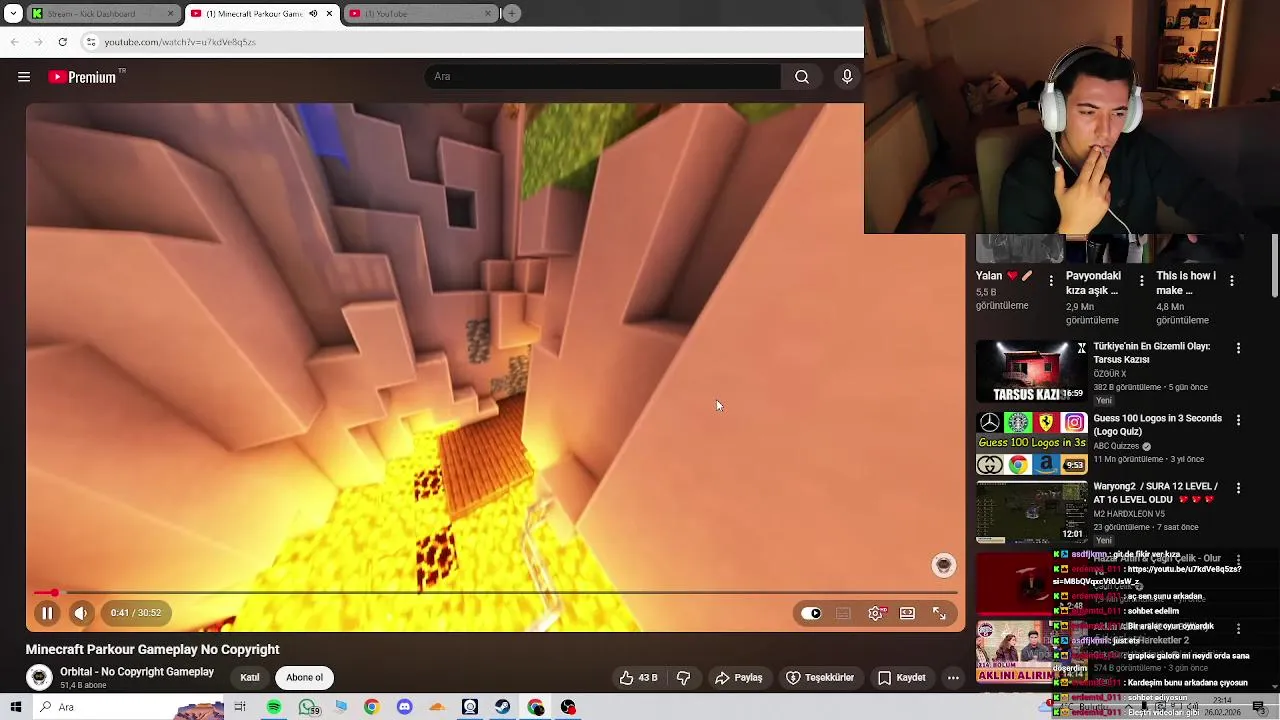Screen dimensions: 1280x720
Task: Open the YouTube hamburger guide menu
Action: tap(24, 77)
